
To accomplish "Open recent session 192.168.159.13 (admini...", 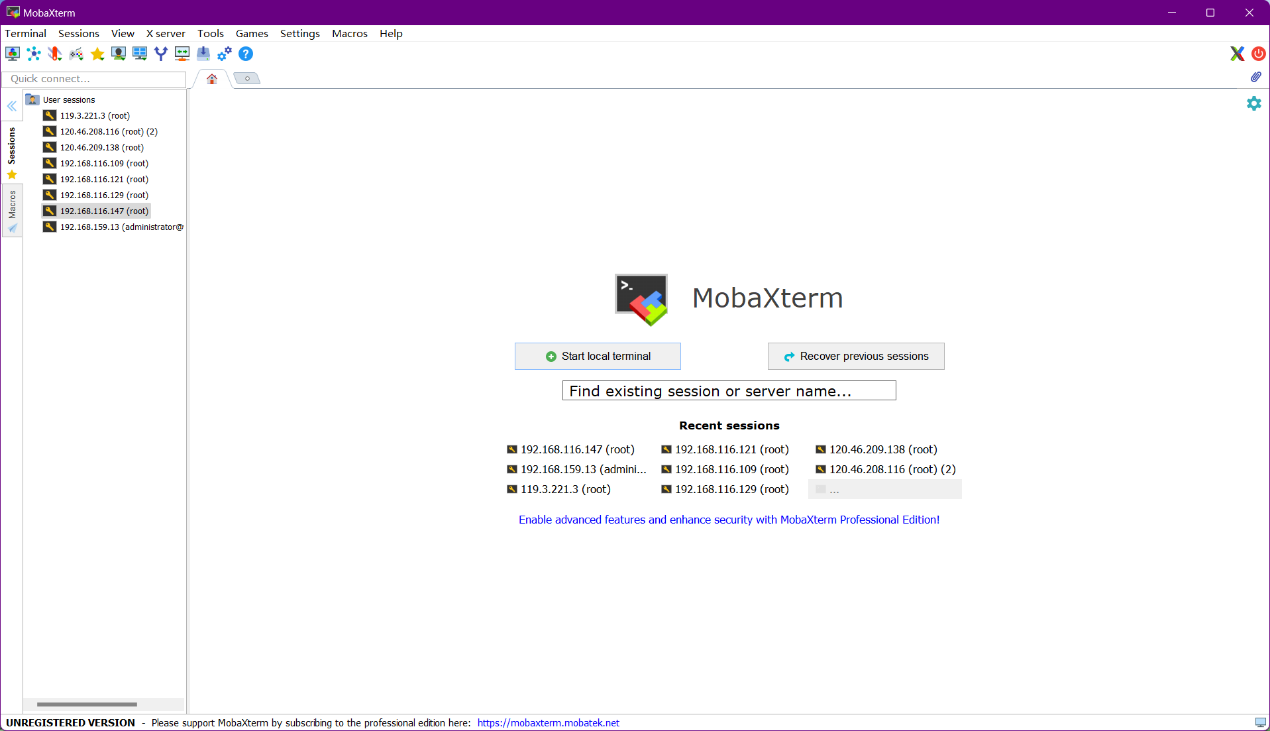I will [577, 469].
